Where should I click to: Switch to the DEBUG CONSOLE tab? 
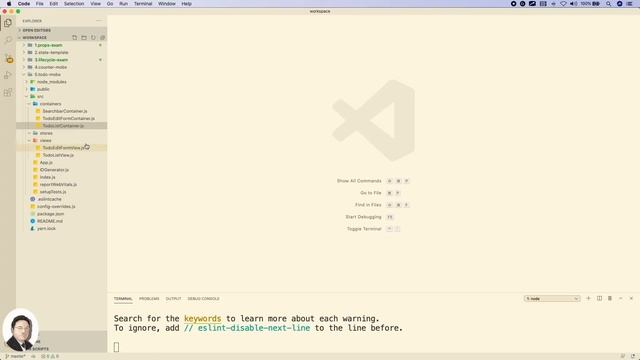204,299
